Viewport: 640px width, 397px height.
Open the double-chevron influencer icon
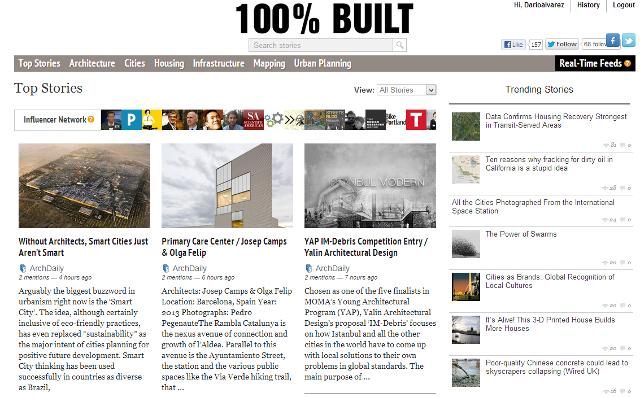[294, 120]
